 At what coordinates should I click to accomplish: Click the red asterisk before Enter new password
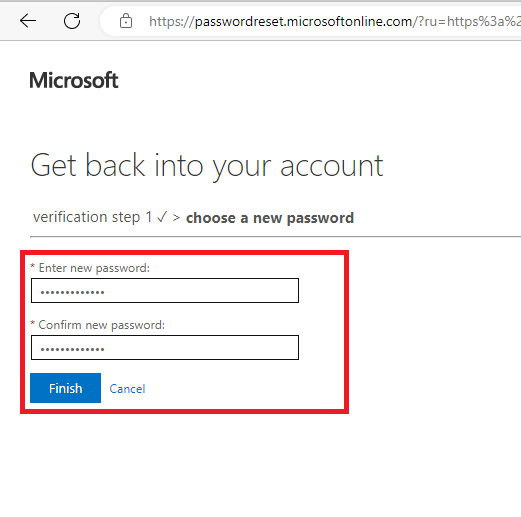coord(32,266)
